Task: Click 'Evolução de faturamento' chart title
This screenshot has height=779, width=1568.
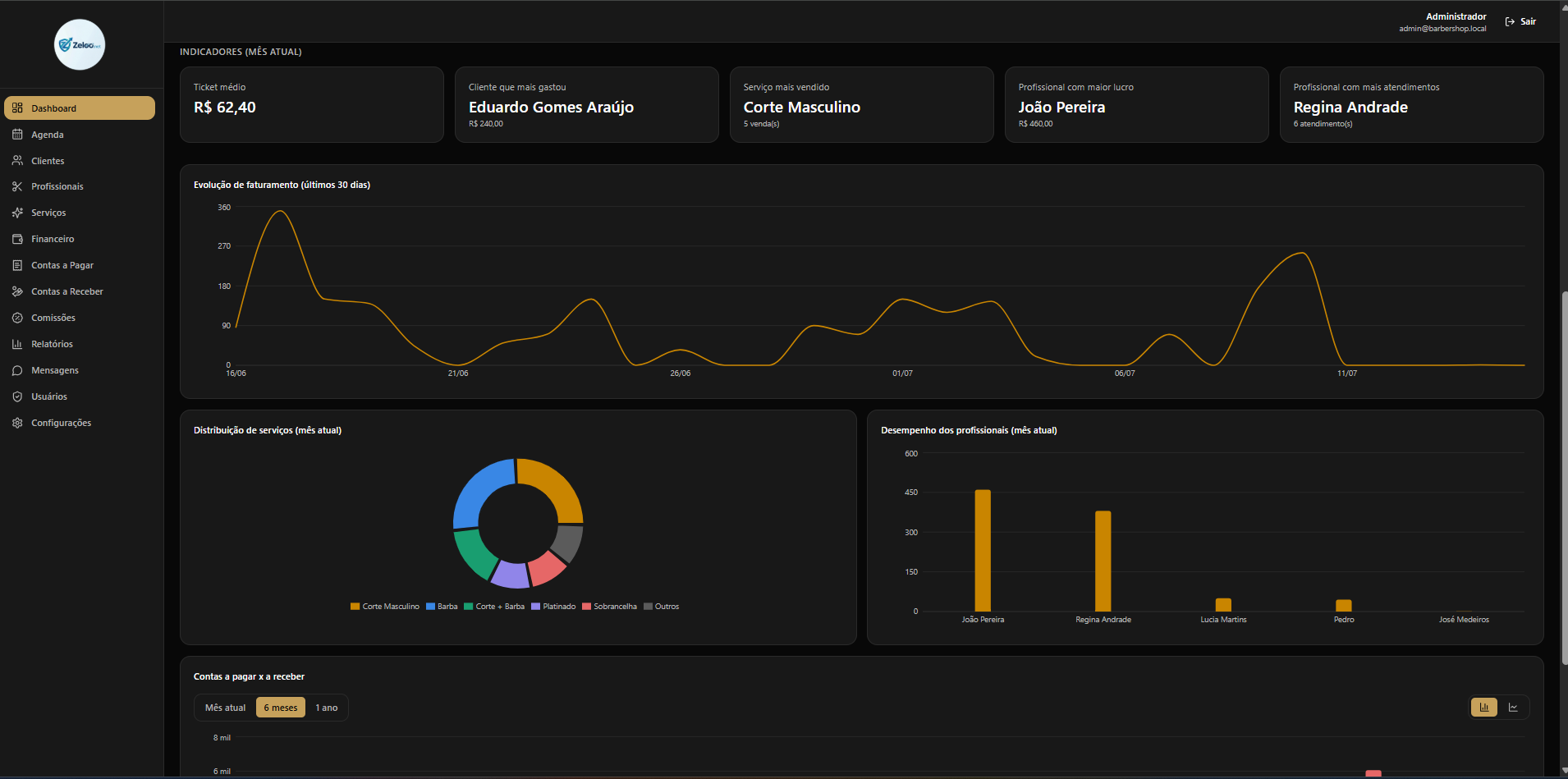Action: pos(282,185)
